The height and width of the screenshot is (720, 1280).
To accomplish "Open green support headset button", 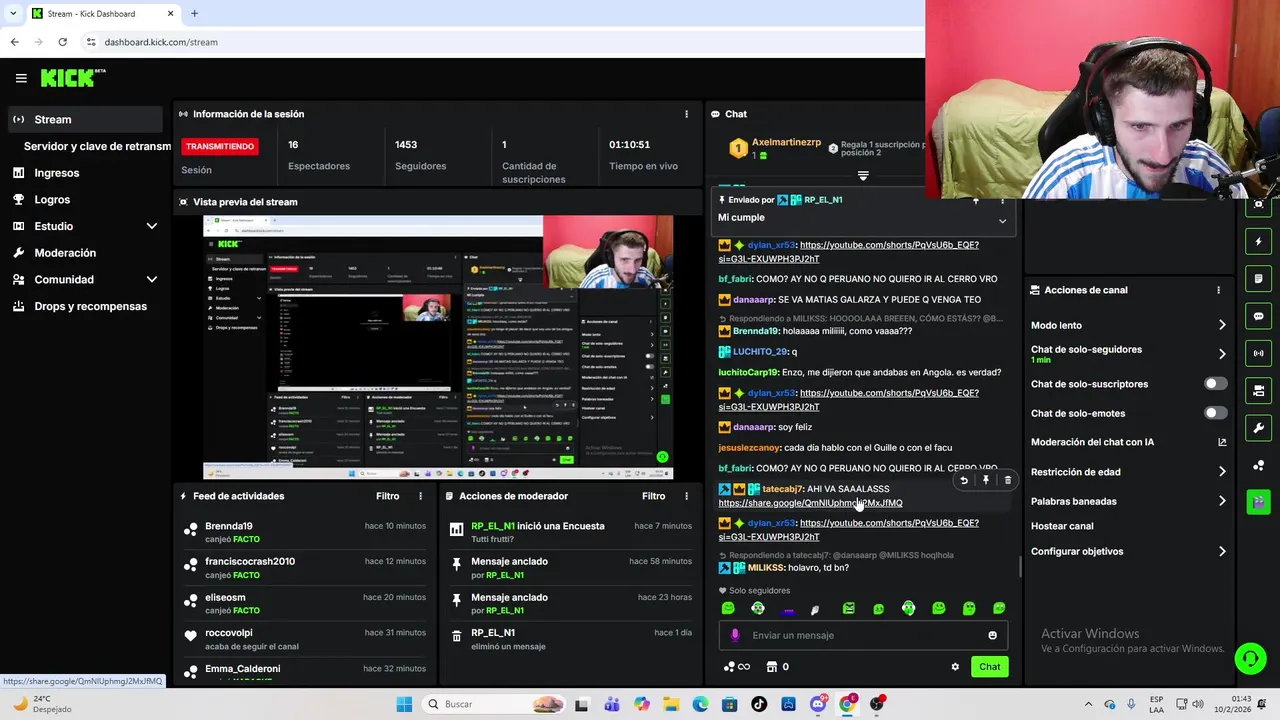I will coord(1250,658).
